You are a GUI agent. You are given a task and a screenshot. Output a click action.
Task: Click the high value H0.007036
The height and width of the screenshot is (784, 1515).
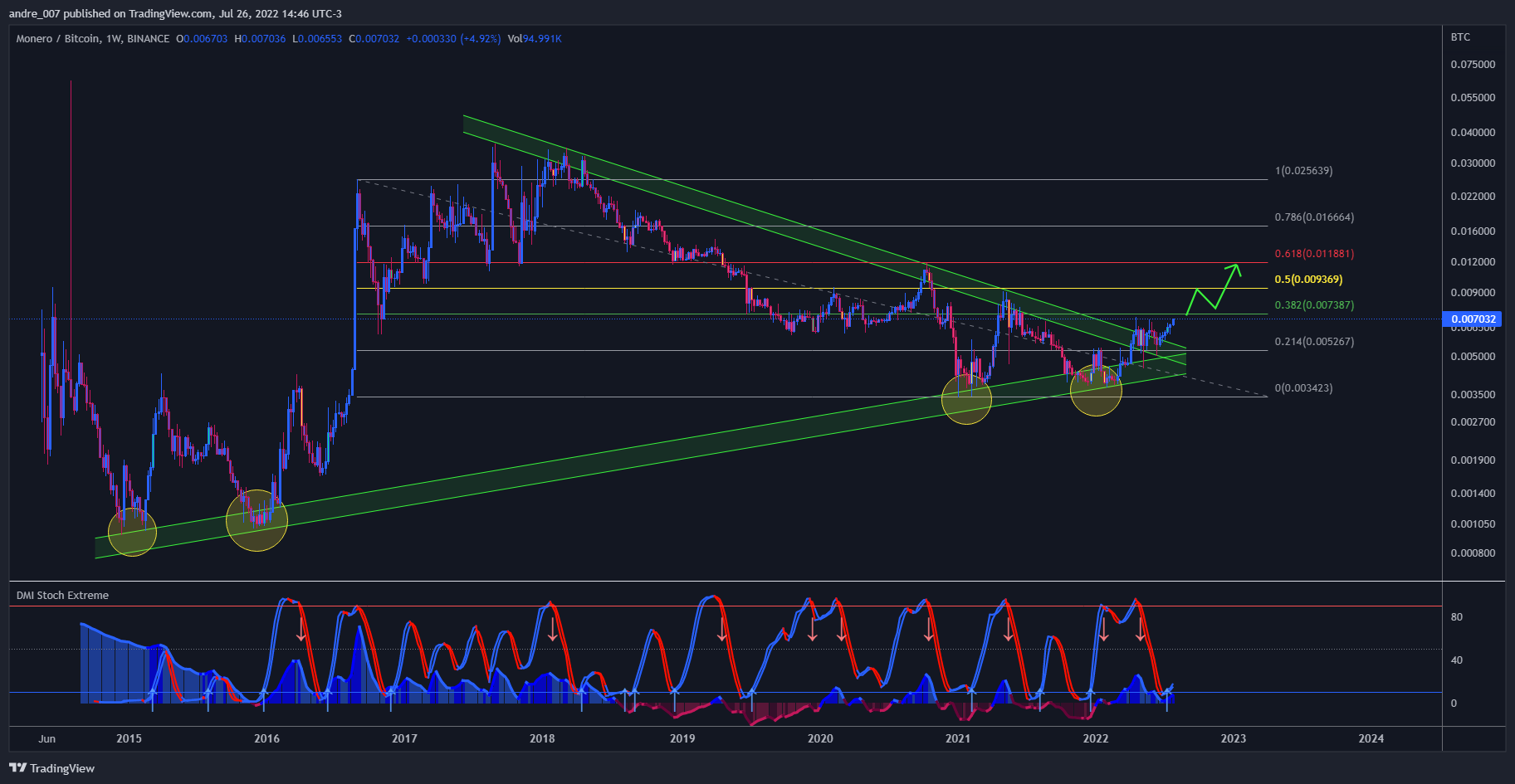[260, 39]
